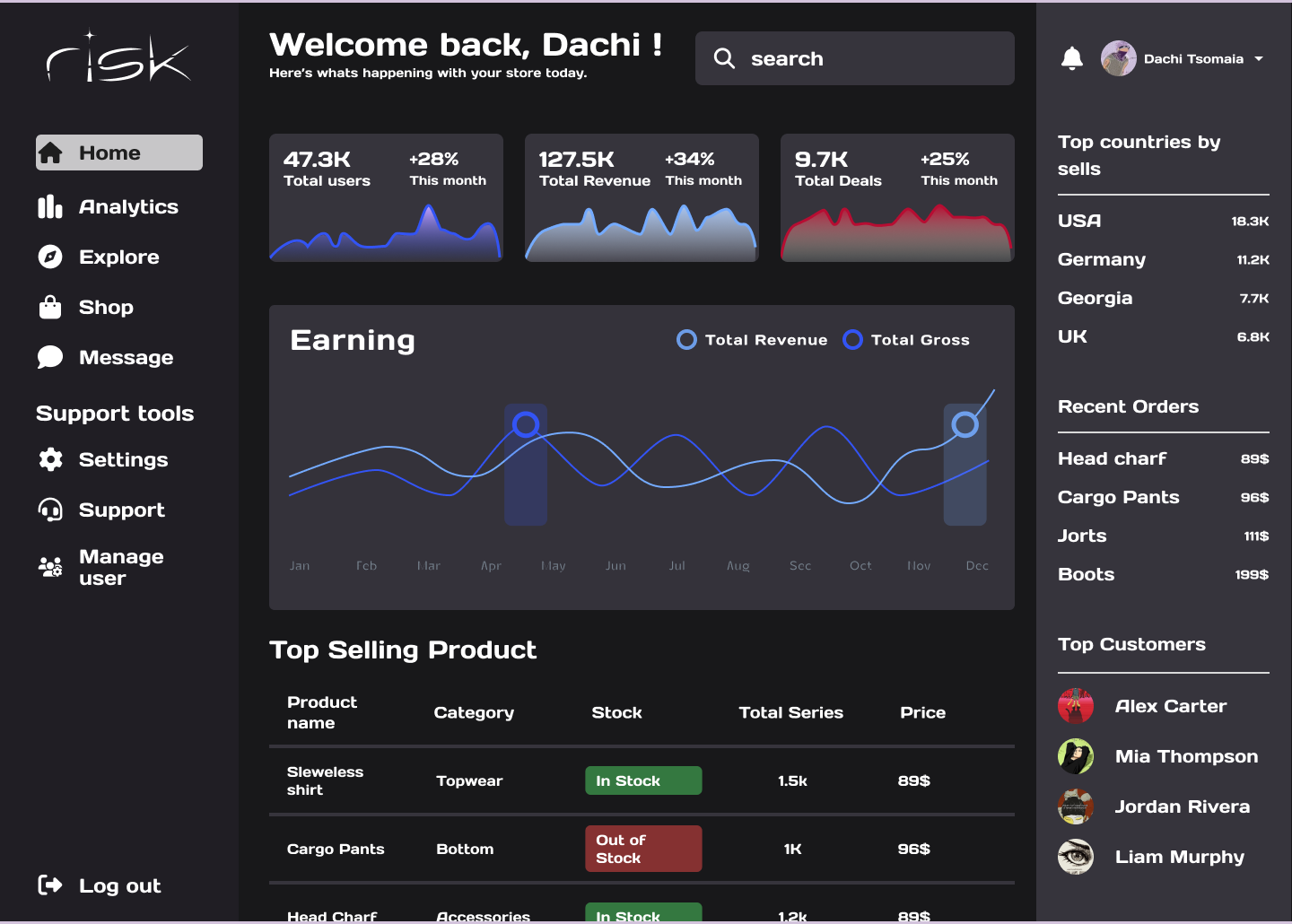
Task: Click the search magnifier icon
Action: pos(724,58)
